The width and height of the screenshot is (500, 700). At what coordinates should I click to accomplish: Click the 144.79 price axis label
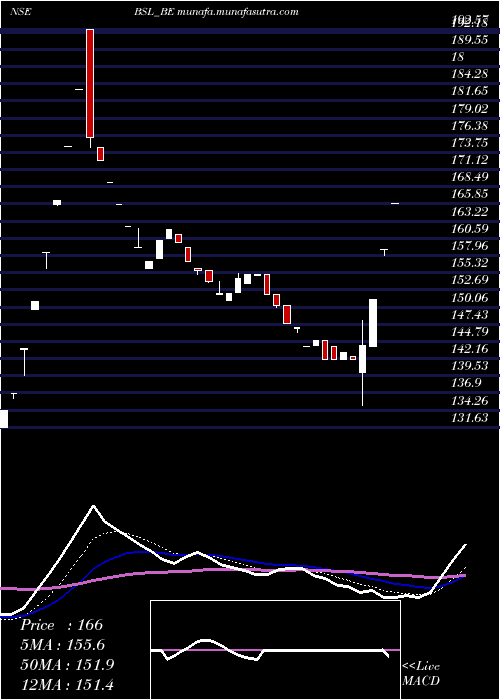(469, 332)
